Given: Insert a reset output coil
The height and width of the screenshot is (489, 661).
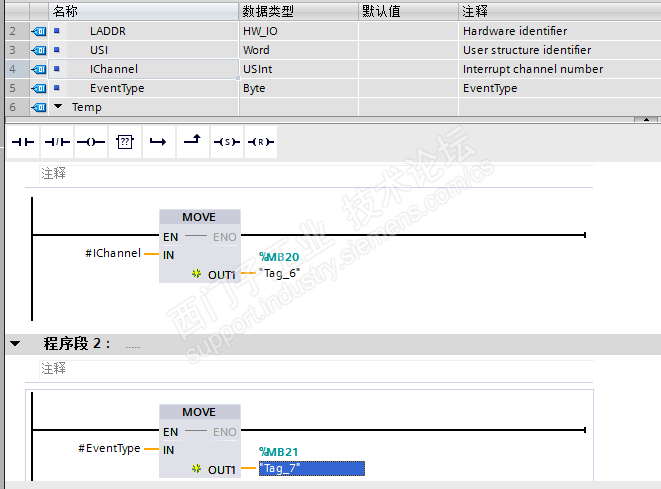Looking at the screenshot, I should (261, 142).
